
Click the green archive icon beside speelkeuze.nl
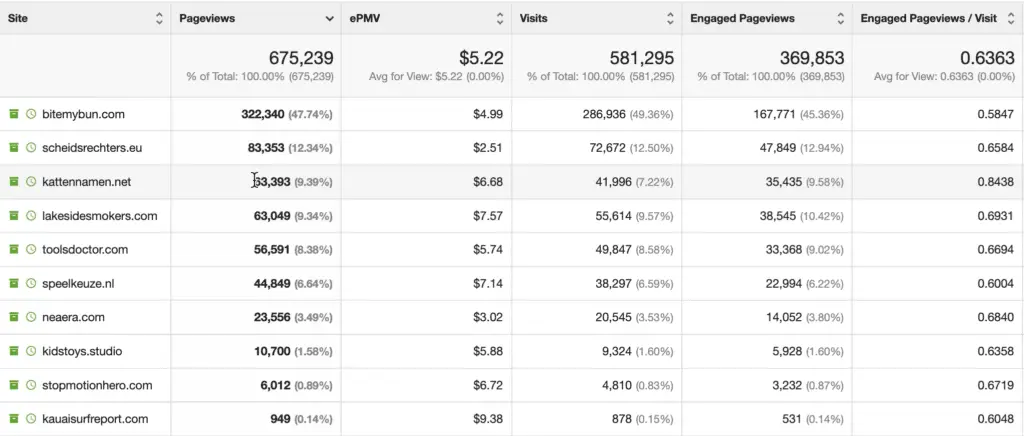[x=14, y=283]
